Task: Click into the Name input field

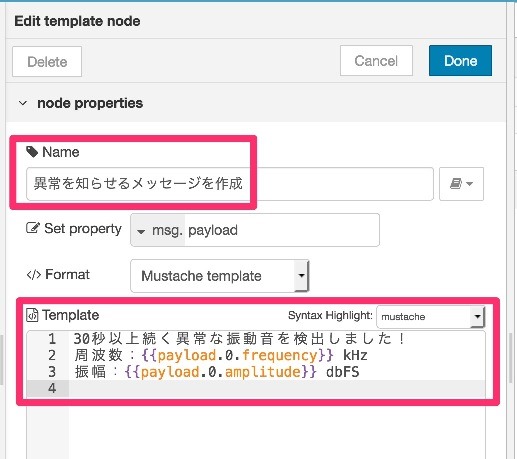Action: coord(230,184)
